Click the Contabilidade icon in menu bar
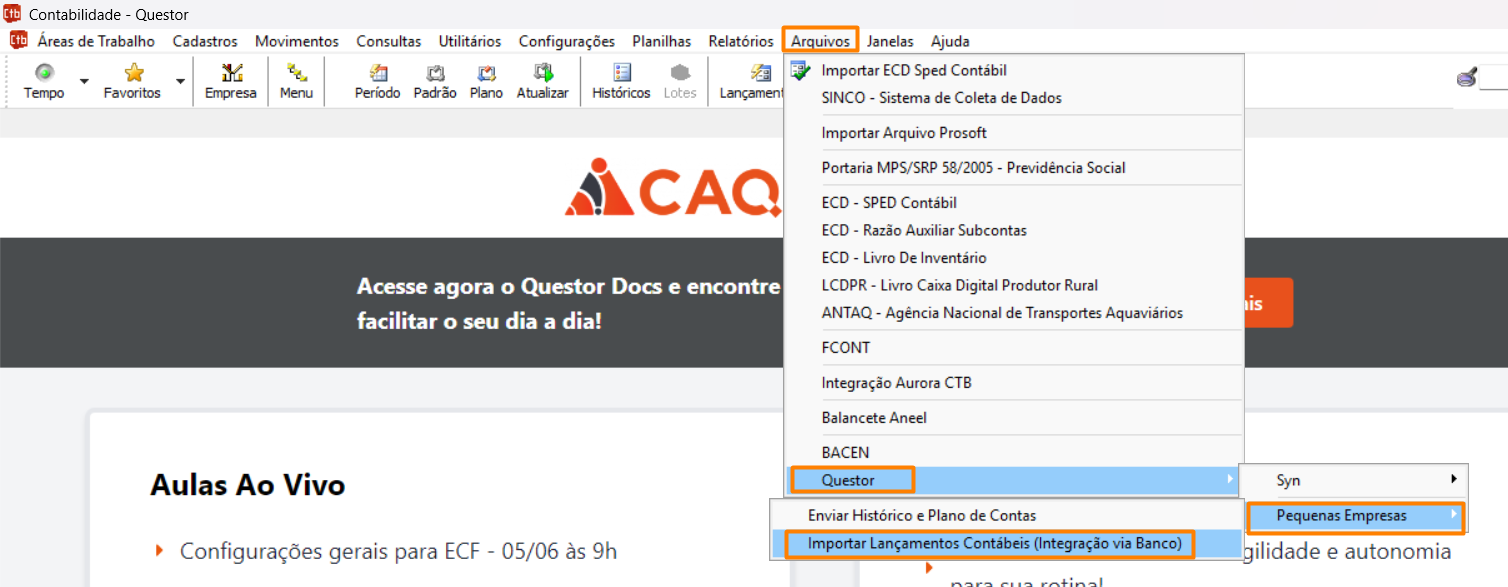The height and width of the screenshot is (587, 1508). [x=18, y=41]
